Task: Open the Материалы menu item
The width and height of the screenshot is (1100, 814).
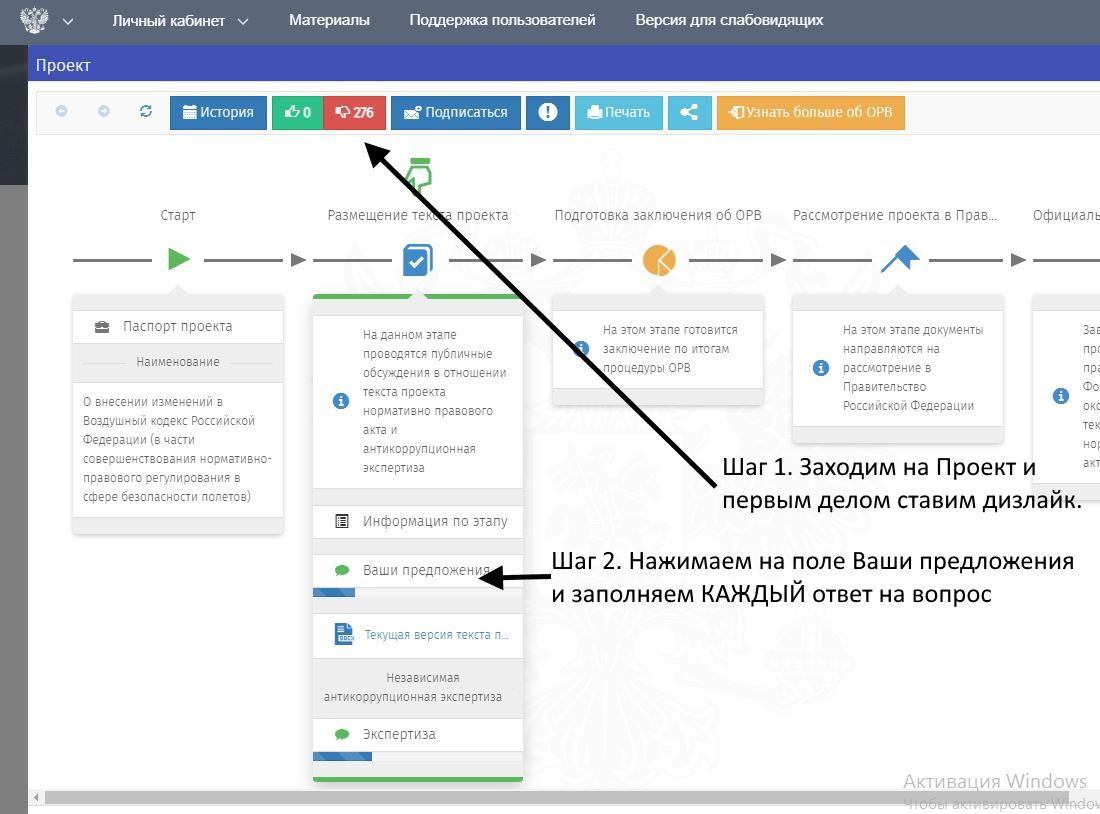Action: coord(329,20)
